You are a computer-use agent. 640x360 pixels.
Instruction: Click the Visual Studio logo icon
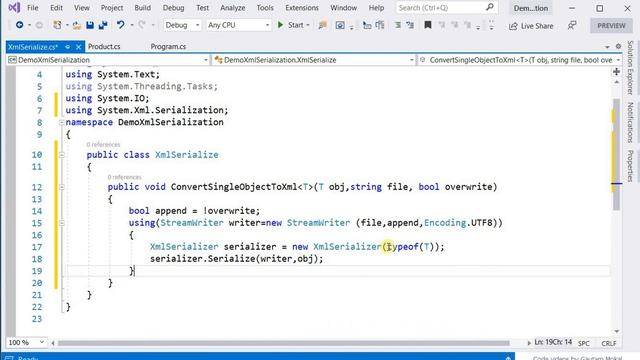[14, 7]
